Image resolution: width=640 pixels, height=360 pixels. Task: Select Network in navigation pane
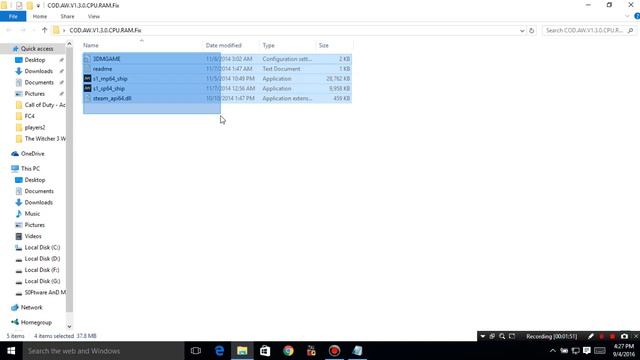click(x=31, y=307)
